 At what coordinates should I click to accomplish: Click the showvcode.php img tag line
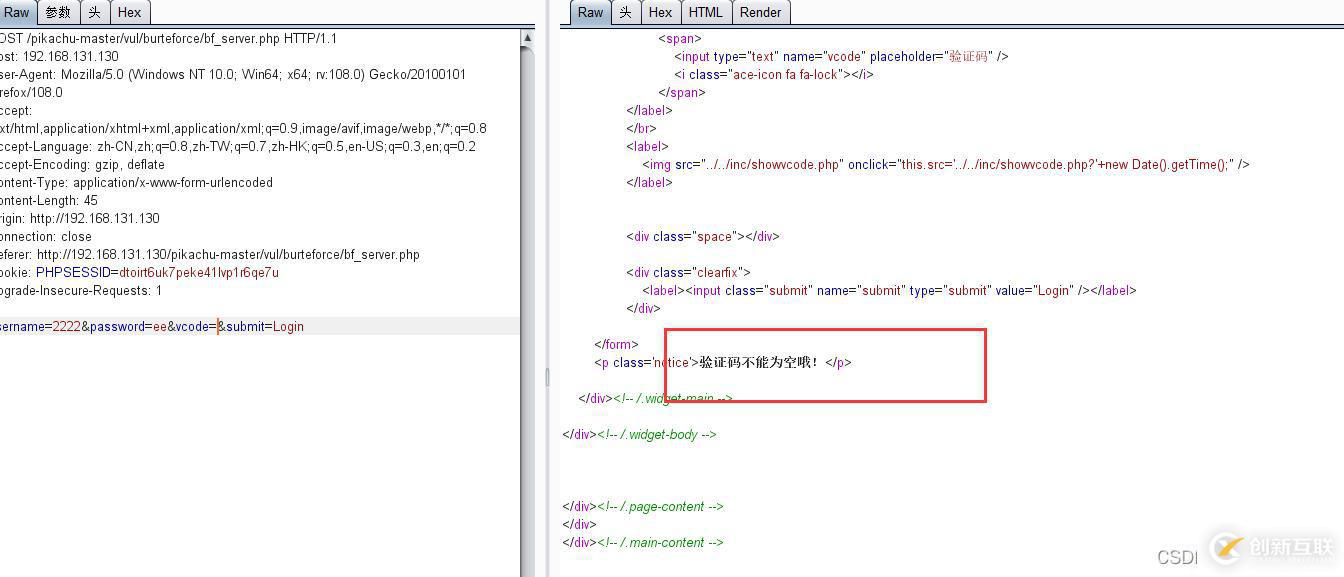946,165
